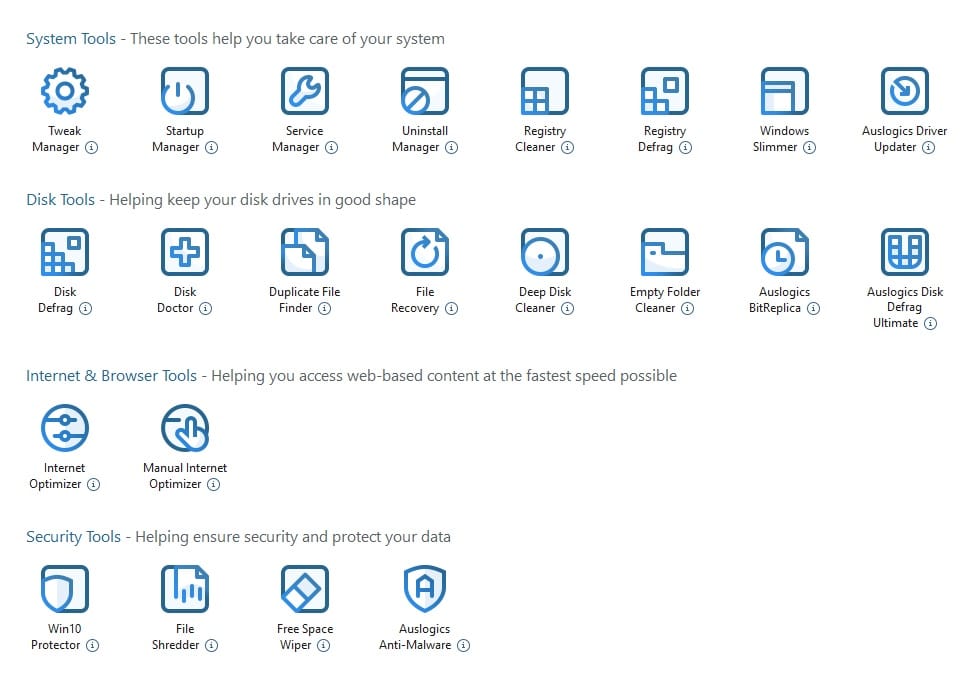Open Free Space Wiper icon
978x673 pixels.
304,589
